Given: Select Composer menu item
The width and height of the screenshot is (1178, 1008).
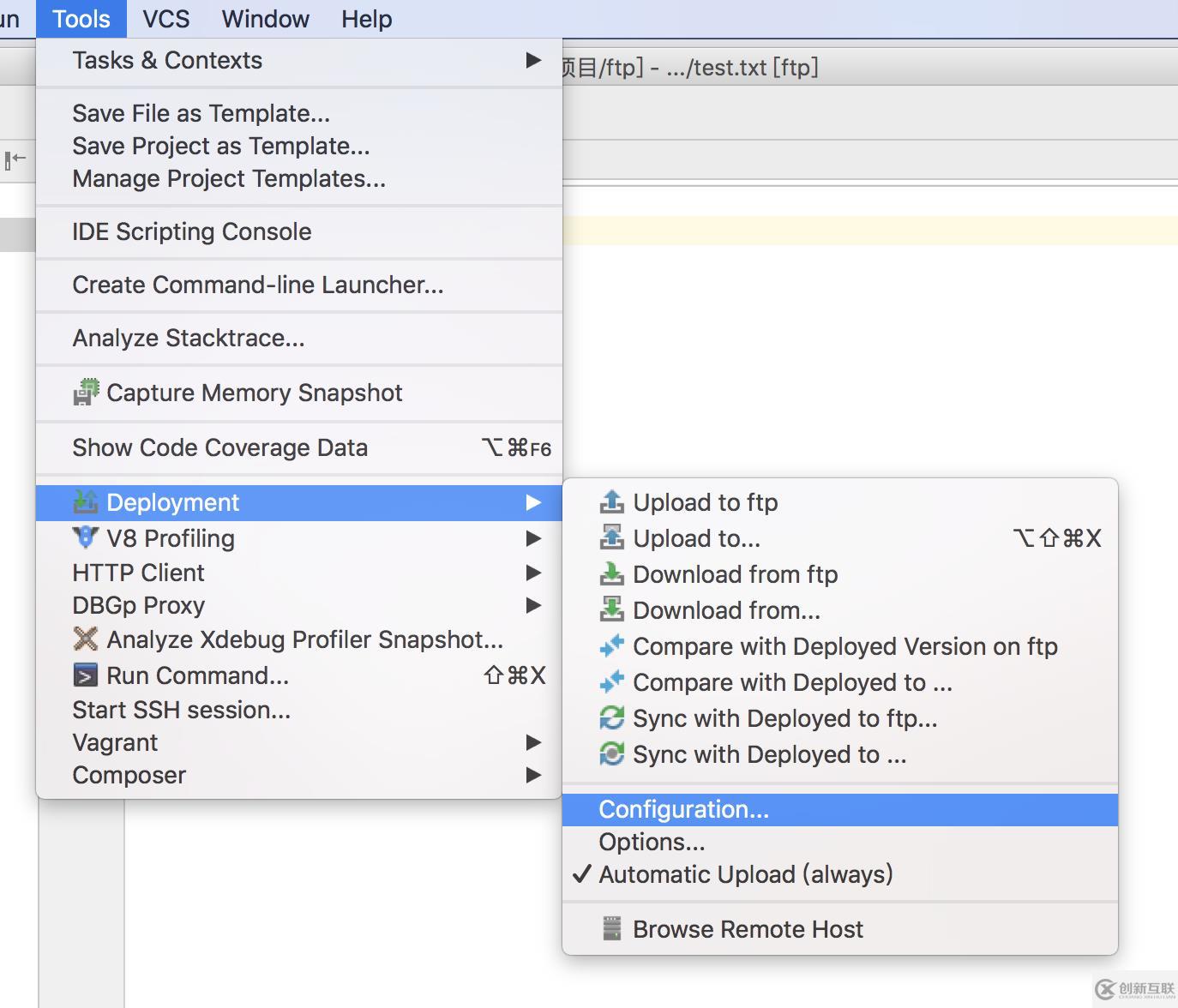Looking at the screenshot, I should click(x=299, y=775).
